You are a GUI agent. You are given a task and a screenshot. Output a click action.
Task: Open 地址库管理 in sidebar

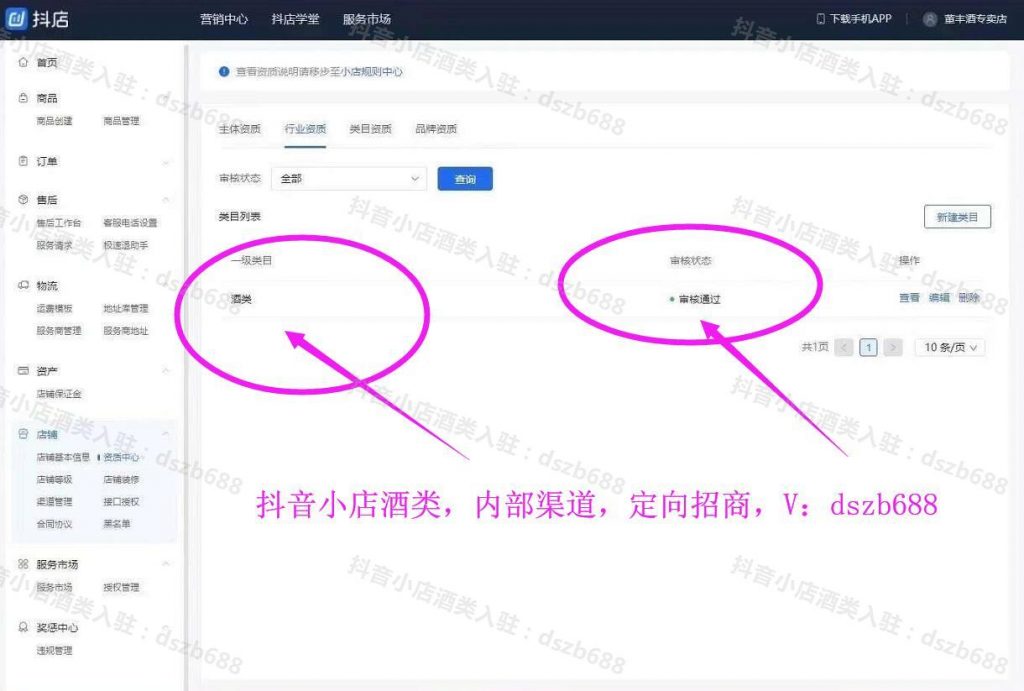(x=125, y=308)
